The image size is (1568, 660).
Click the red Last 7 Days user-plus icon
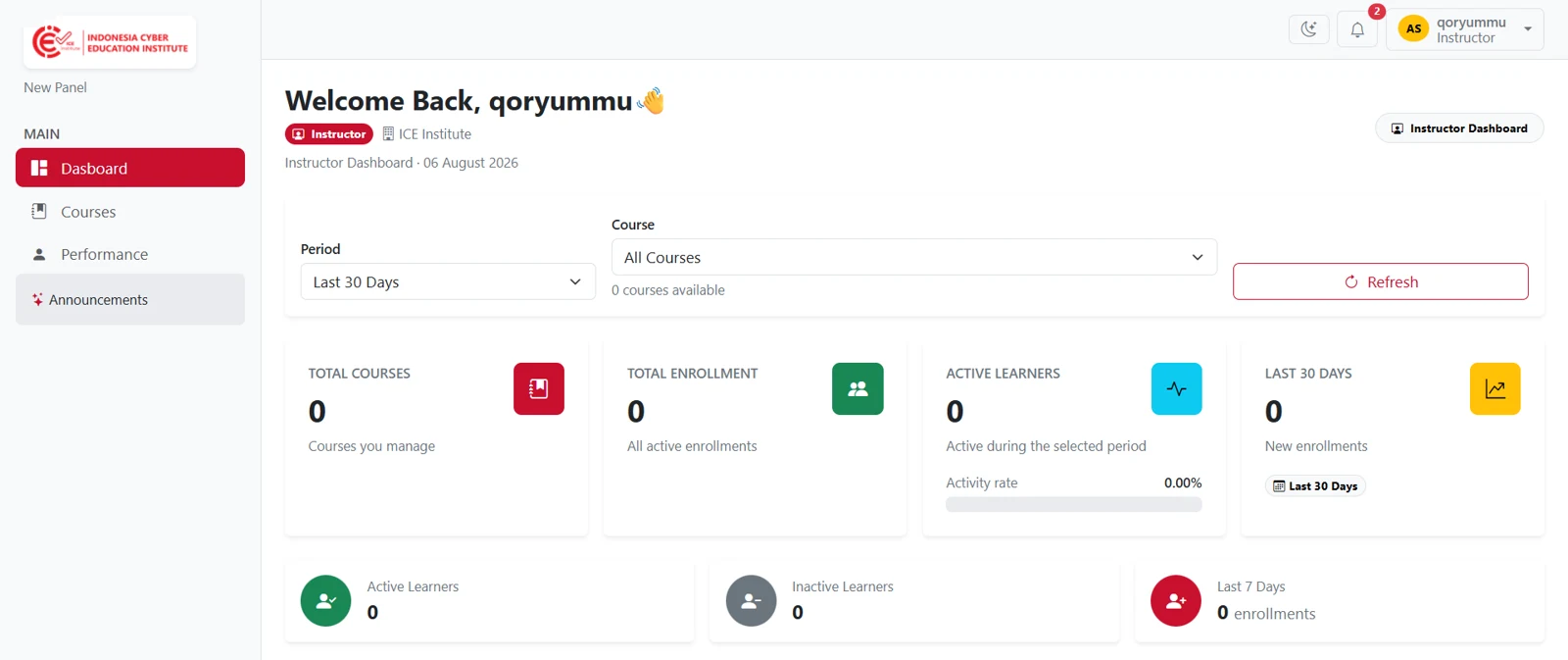pos(1176,600)
